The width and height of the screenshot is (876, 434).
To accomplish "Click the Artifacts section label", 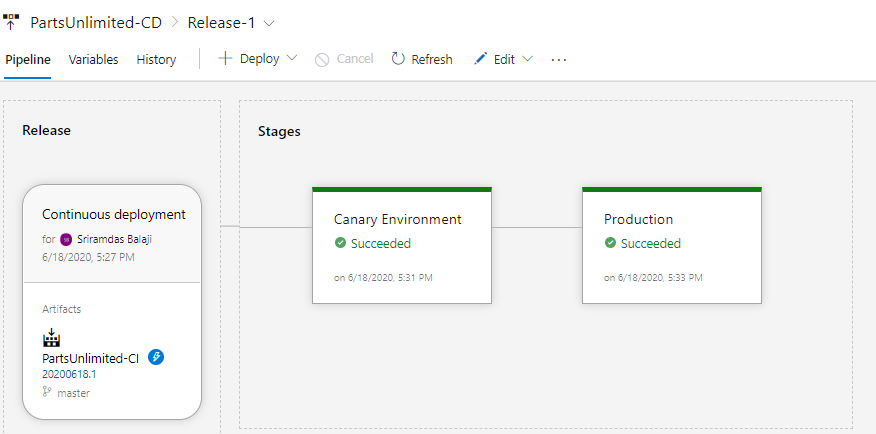I will tap(61, 309).
